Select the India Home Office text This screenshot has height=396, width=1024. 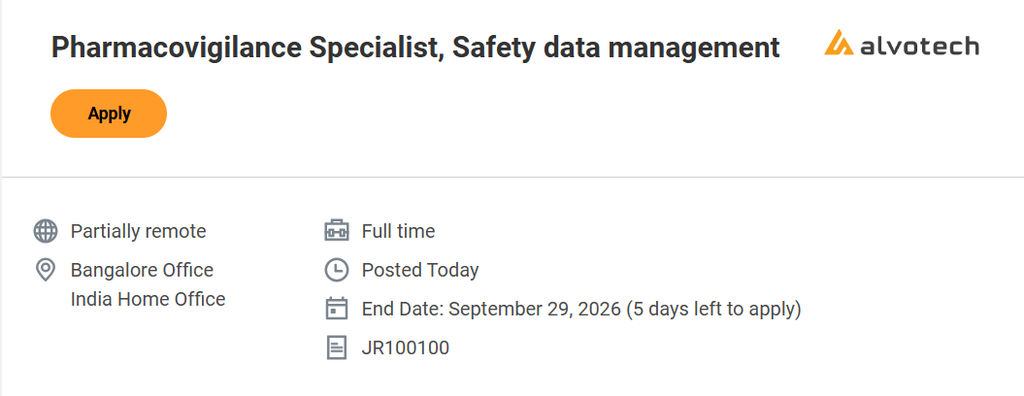pyautogui.click(x=148, y=299)
